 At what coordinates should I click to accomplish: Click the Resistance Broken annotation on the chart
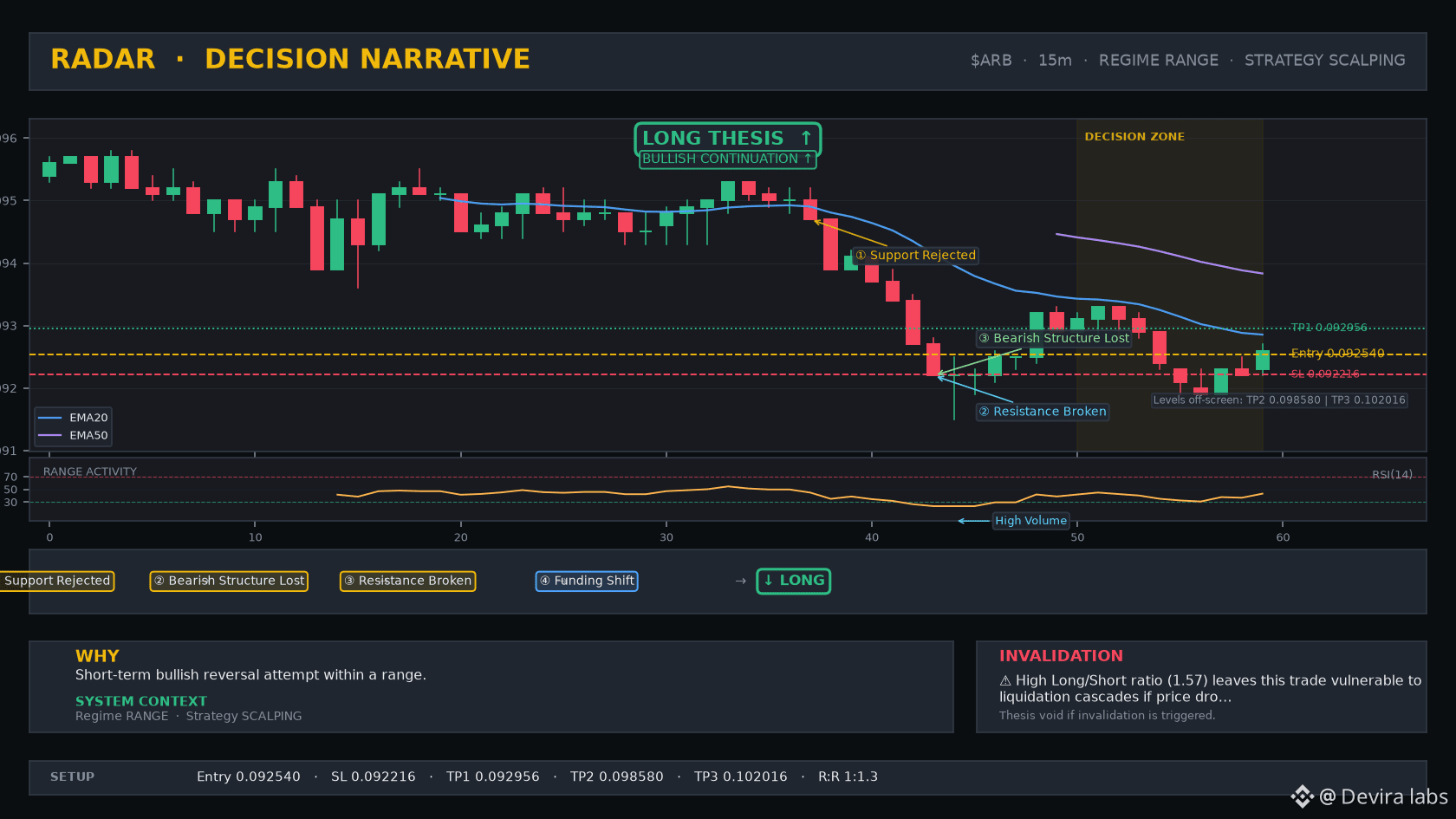pyautogui.click(x=1043, y=412)
